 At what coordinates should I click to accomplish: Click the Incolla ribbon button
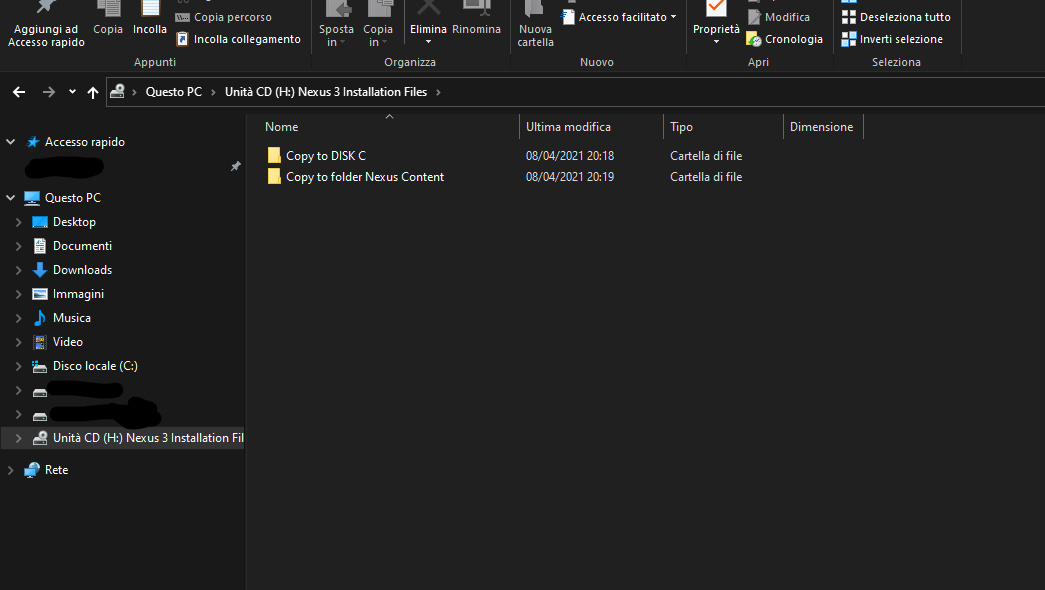tap(150, 19)
